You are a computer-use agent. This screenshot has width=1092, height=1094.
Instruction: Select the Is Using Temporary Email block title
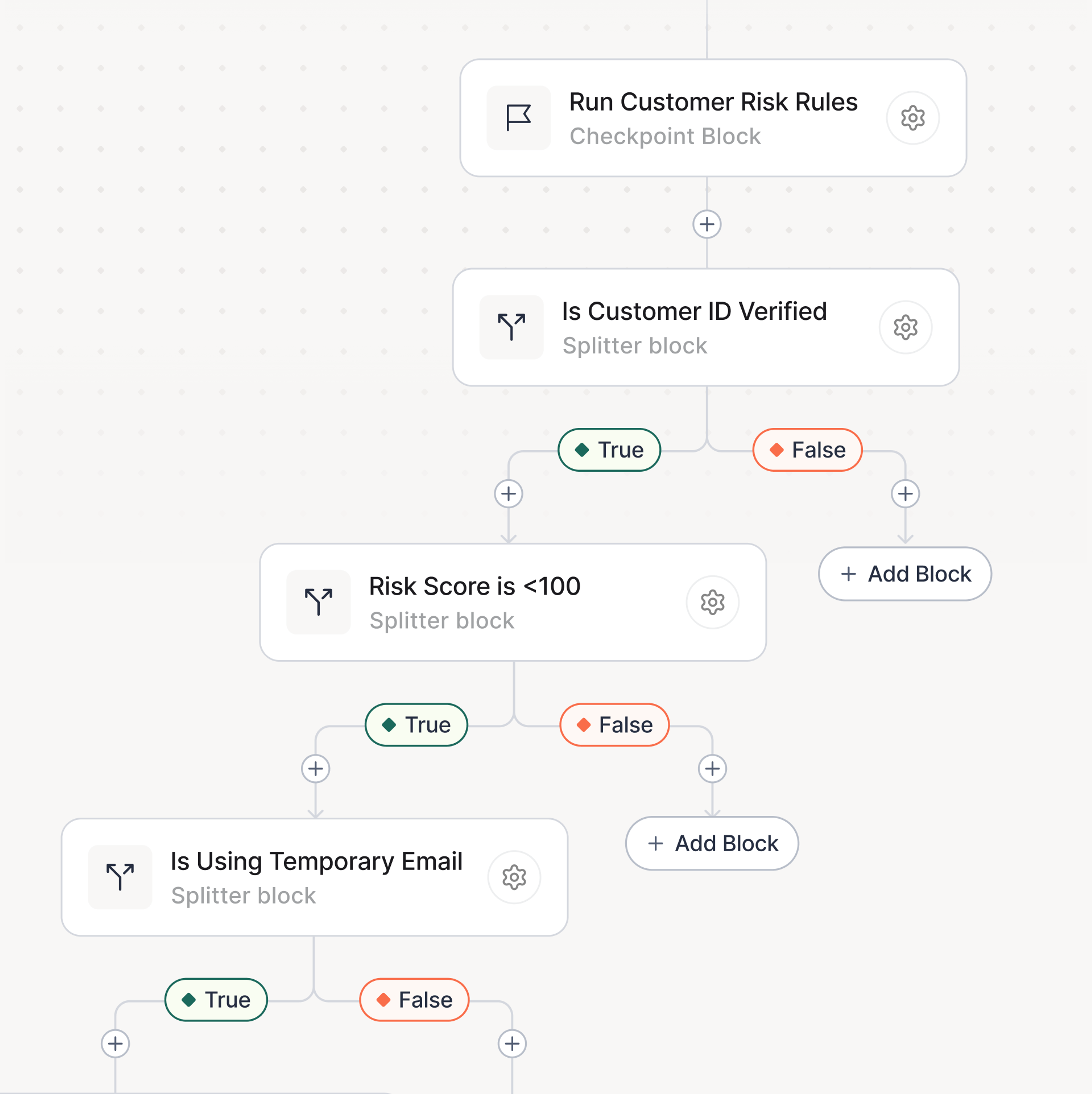tap(316, 861)
